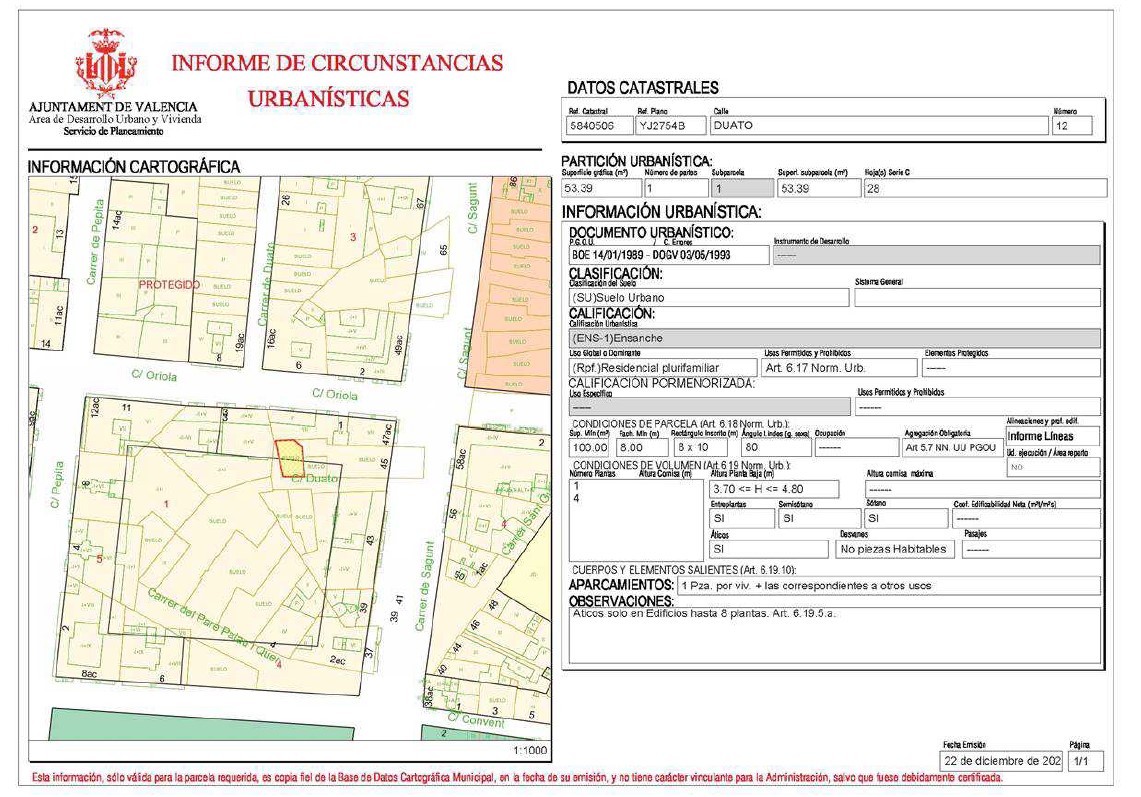The height and width of the screenshot is (797, 1141).
Task: Click the 'INFORMACIÓN CARTOGRÁFICA' heading
Action: (x=134, y=167)
